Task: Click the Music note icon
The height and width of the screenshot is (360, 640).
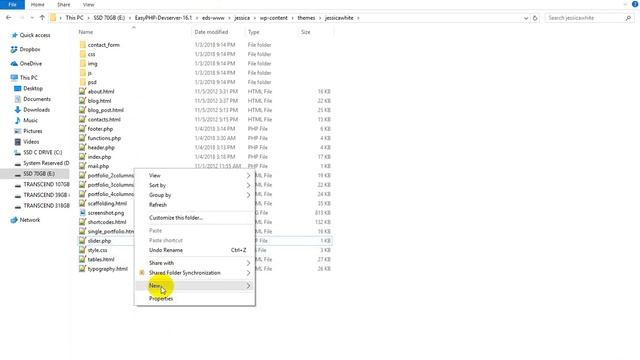Action: tap(18, 120)
